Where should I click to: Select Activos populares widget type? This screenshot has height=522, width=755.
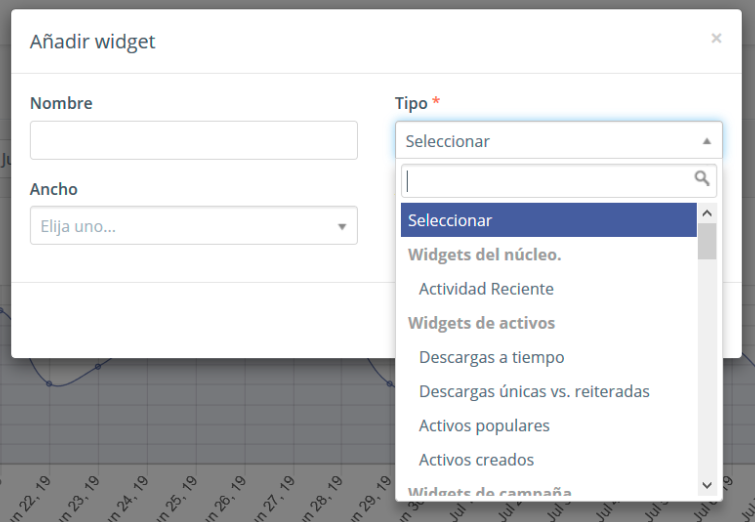point(484,425)
